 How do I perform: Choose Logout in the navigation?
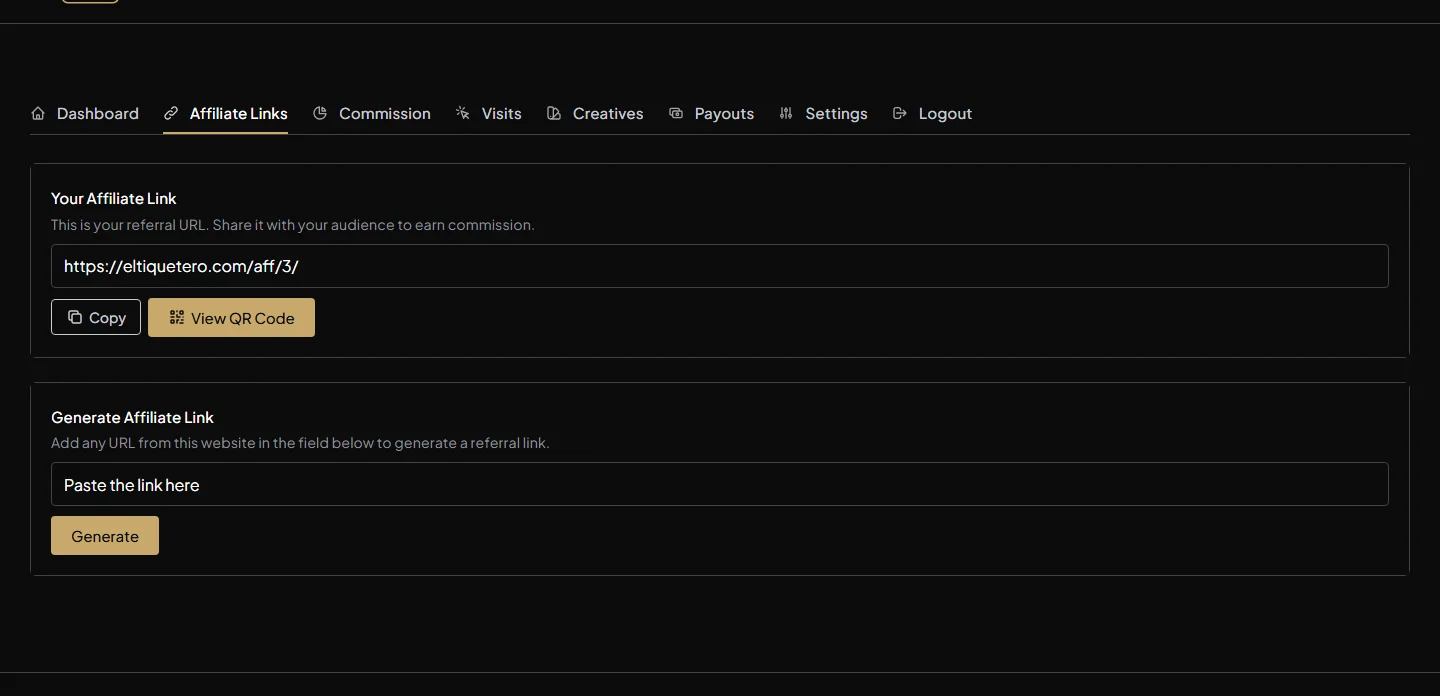[x=933, y=114]
